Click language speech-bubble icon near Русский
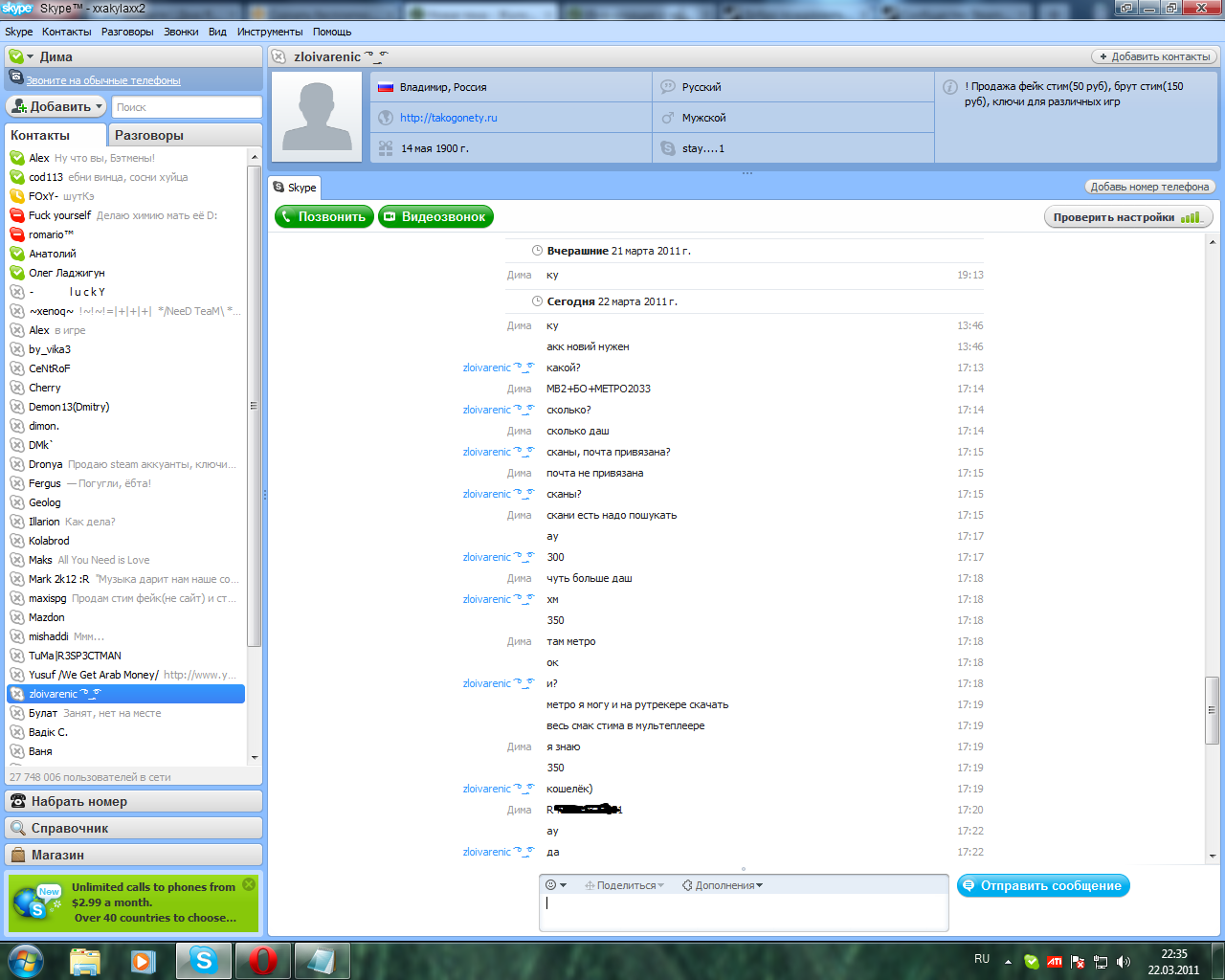Viewport: 1225px width, 980px height. tap(668, 87)
